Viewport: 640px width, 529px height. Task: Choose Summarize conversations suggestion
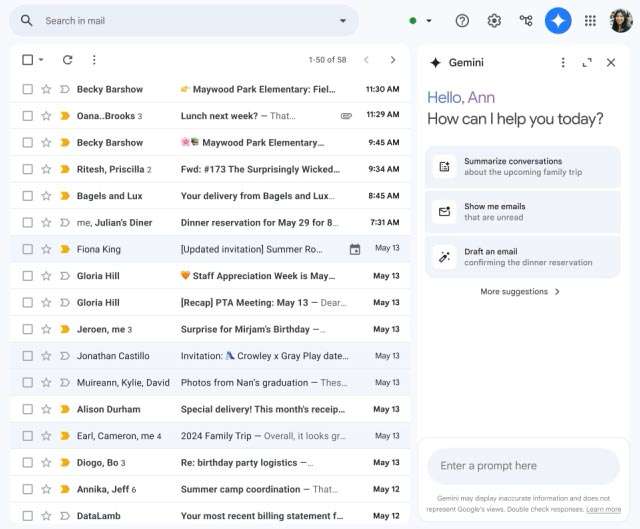click(523, 166)
